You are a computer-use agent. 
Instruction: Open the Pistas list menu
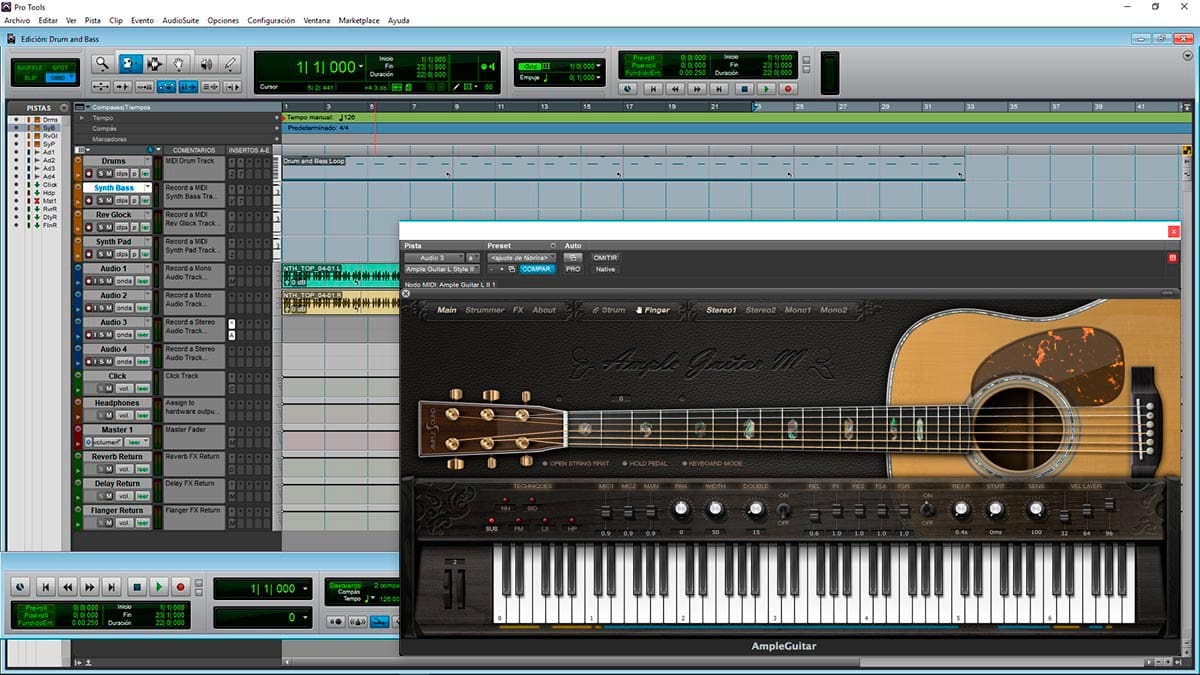[64, 107]
